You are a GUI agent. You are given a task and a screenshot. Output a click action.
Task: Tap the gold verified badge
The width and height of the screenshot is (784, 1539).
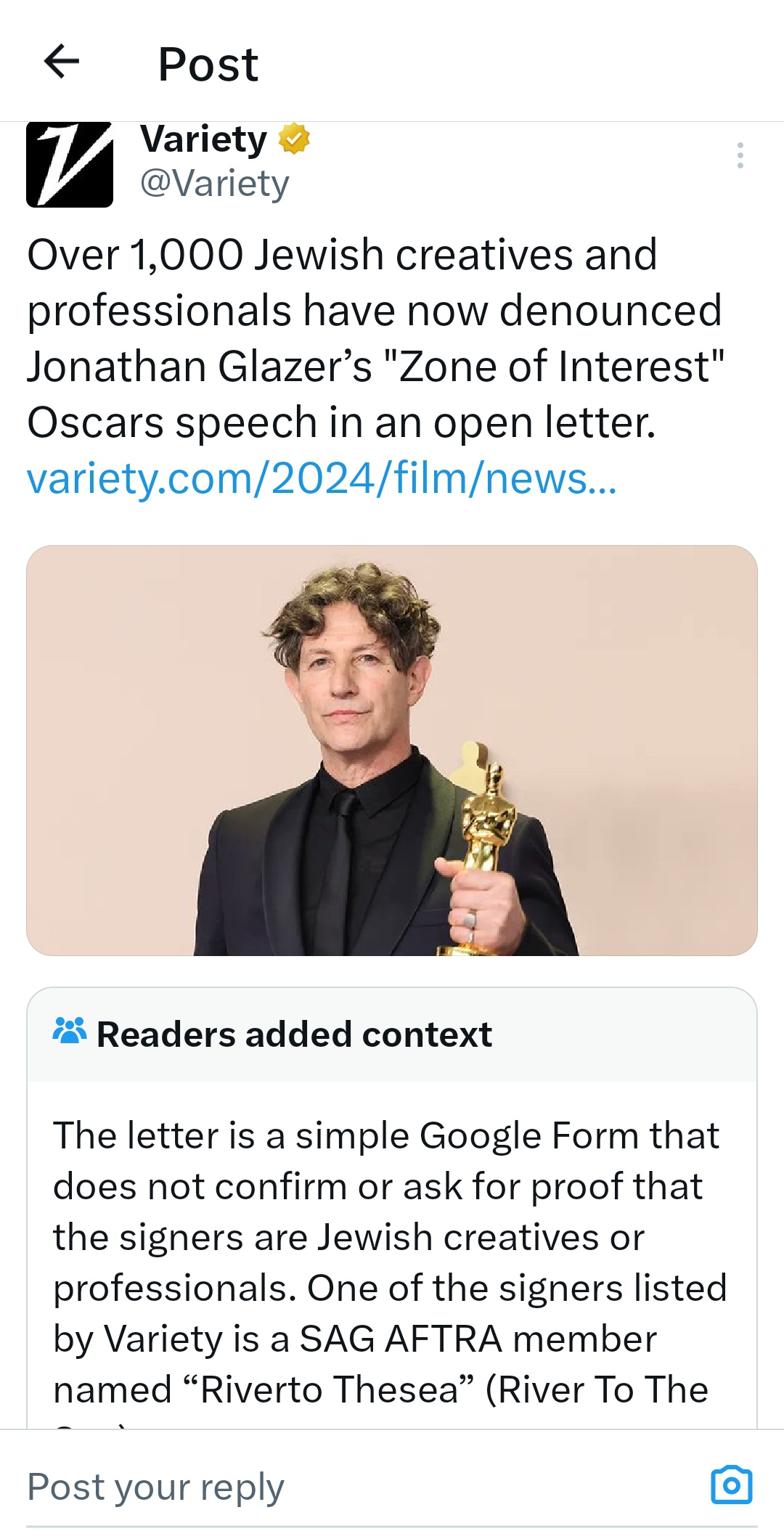pyautogui.click(x=294, y=139)
